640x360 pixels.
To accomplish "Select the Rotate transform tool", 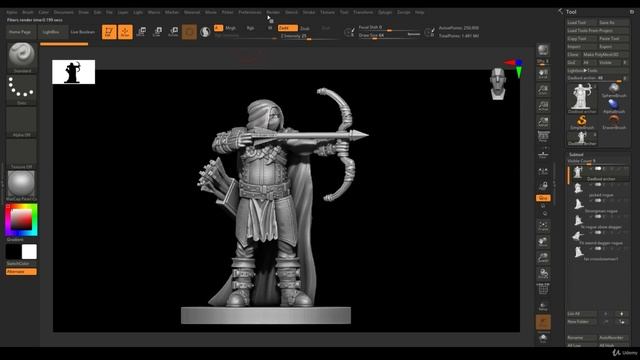I will coord(173,32).
